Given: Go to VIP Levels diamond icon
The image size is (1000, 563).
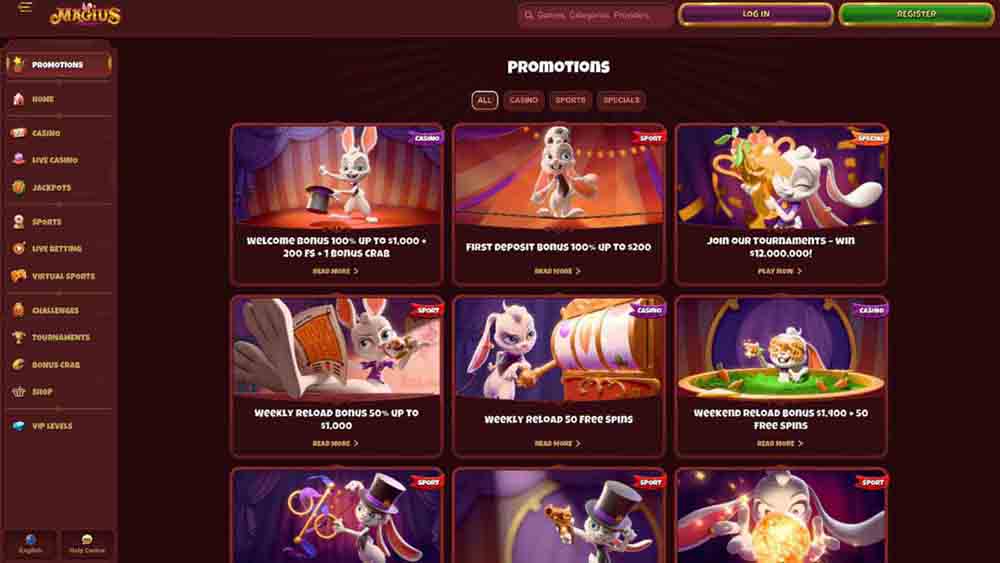Looking at the screenshot, I should (x=18, y=426).
